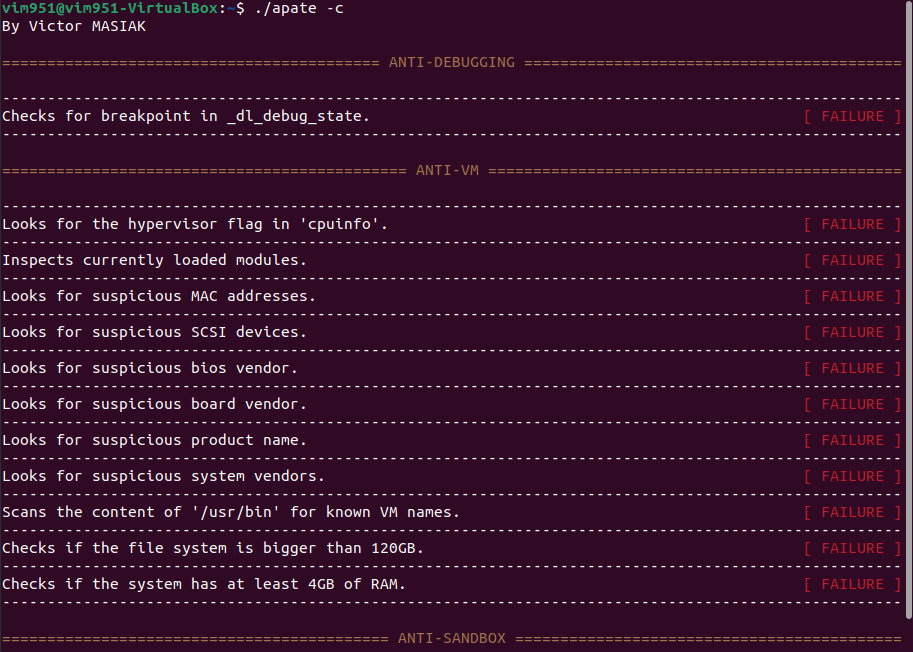Image resolution: width=913 pixels, height=652 pixels.
Task: Click the FAILURE status beside loaded modules check
Action: click(x=851, y=259)
